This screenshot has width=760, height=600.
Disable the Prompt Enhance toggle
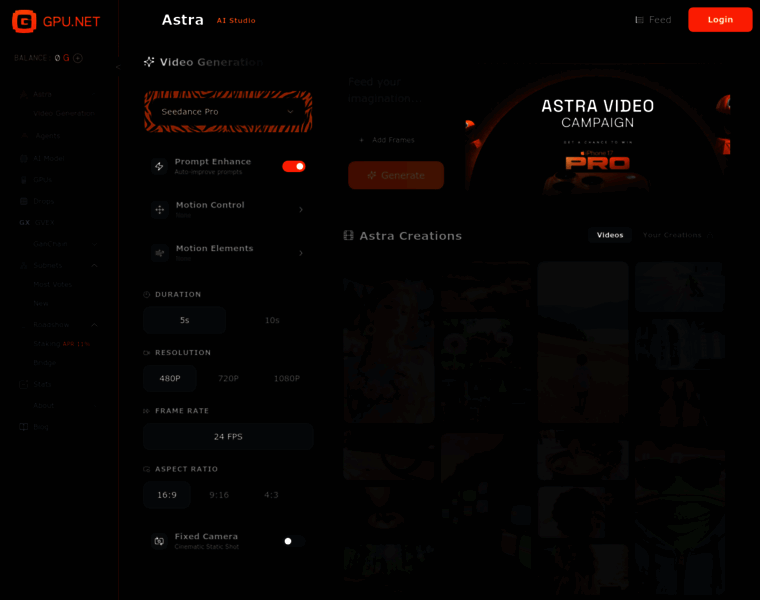[293, 166]
